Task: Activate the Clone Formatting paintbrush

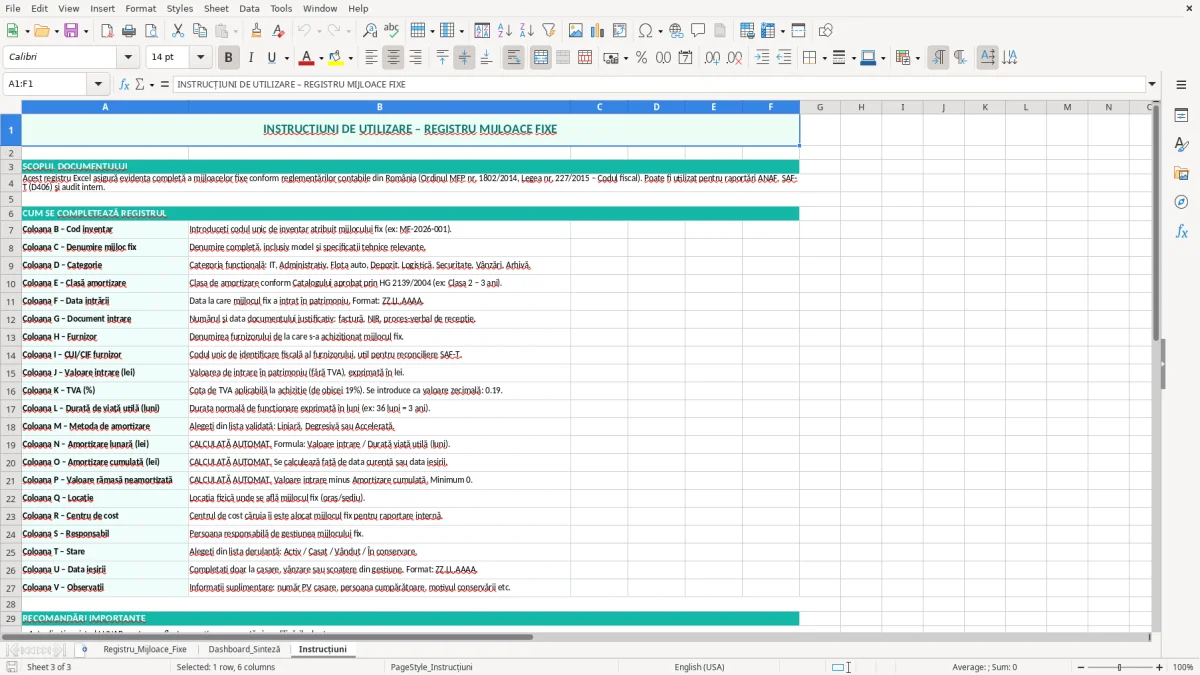Action: tap(256, 31)
